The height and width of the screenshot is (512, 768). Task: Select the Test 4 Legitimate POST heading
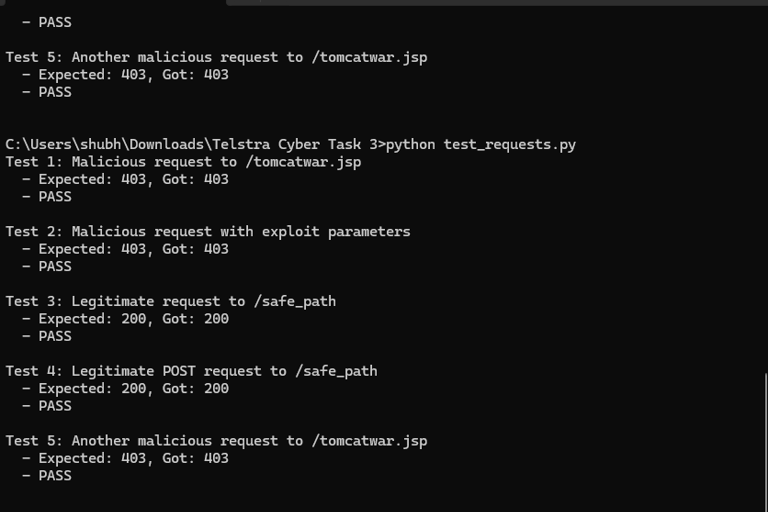[x=192, y=371]
